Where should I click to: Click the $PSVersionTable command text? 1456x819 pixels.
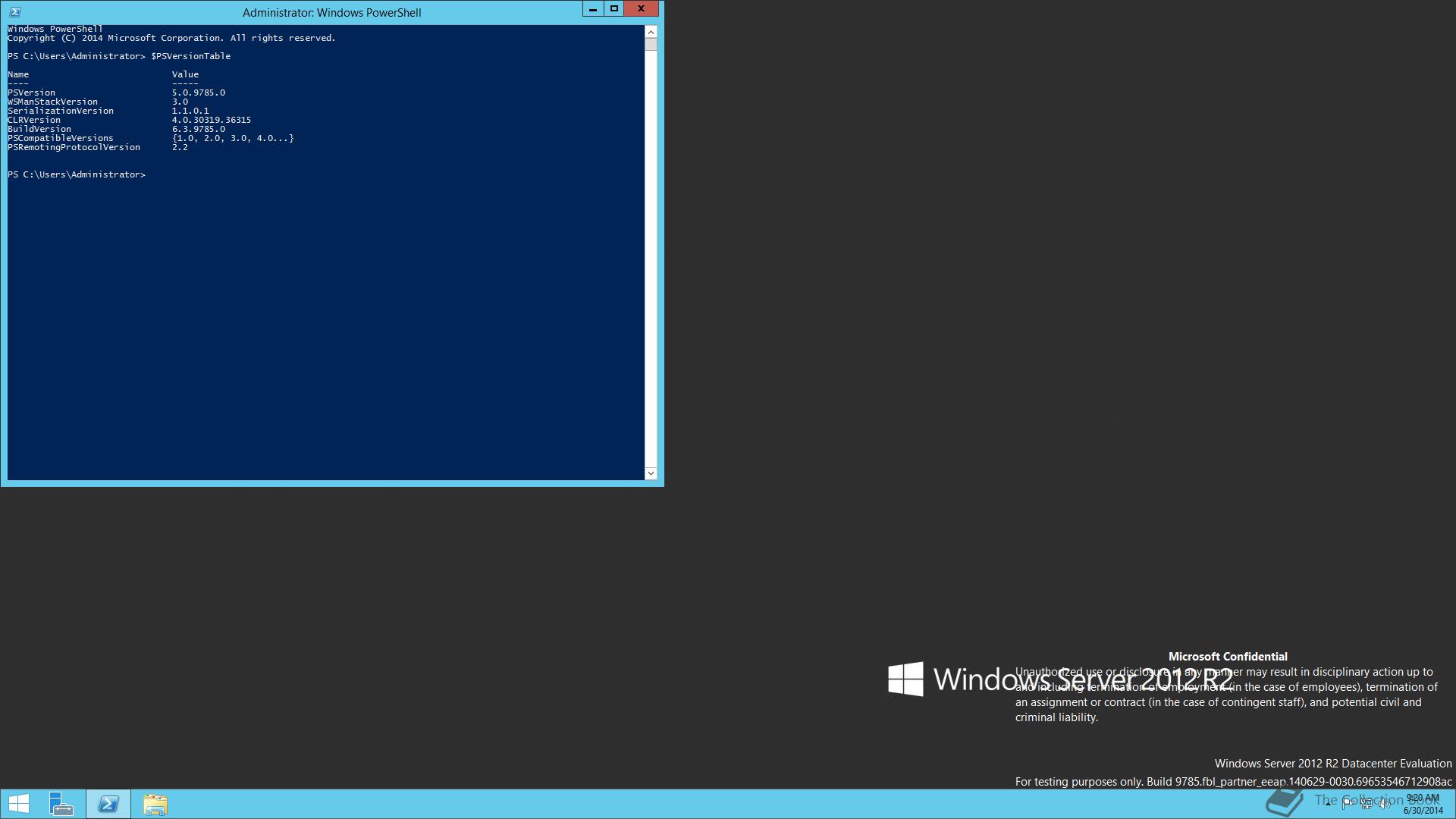191,56
